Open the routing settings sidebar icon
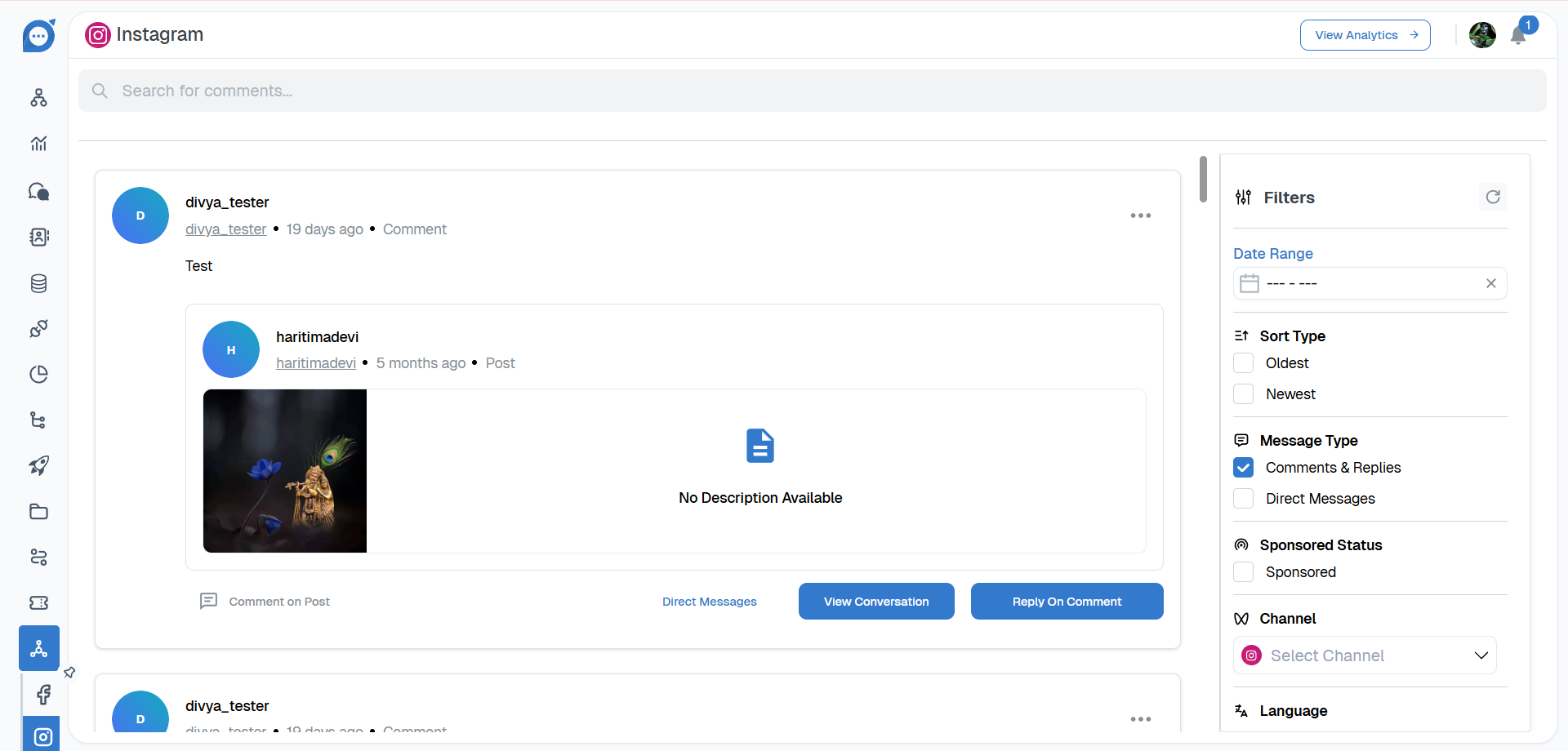Screen dimensions: 1568x751 tap(38, 558)
